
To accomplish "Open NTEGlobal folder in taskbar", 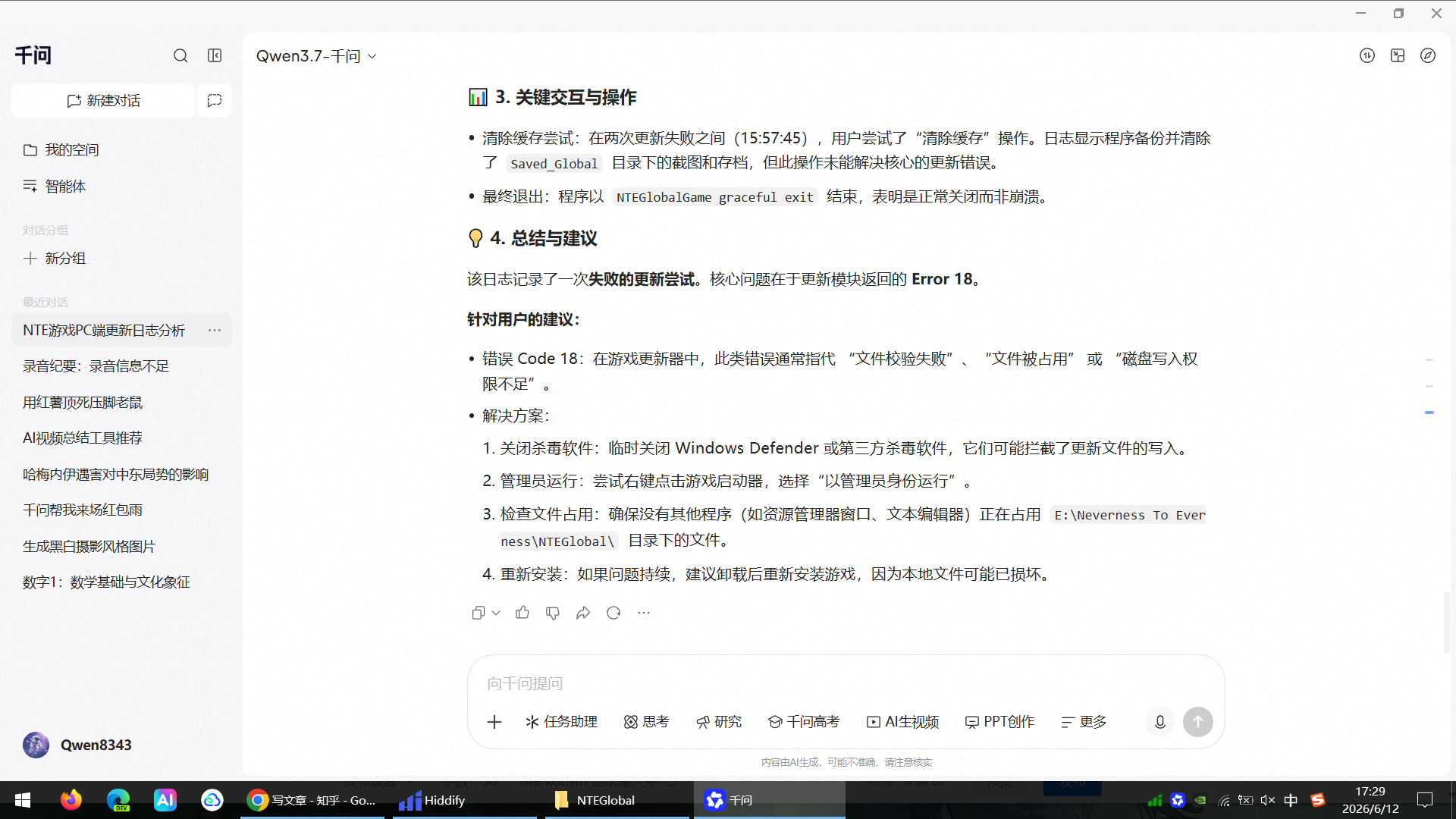I will [x=615, y=800].
